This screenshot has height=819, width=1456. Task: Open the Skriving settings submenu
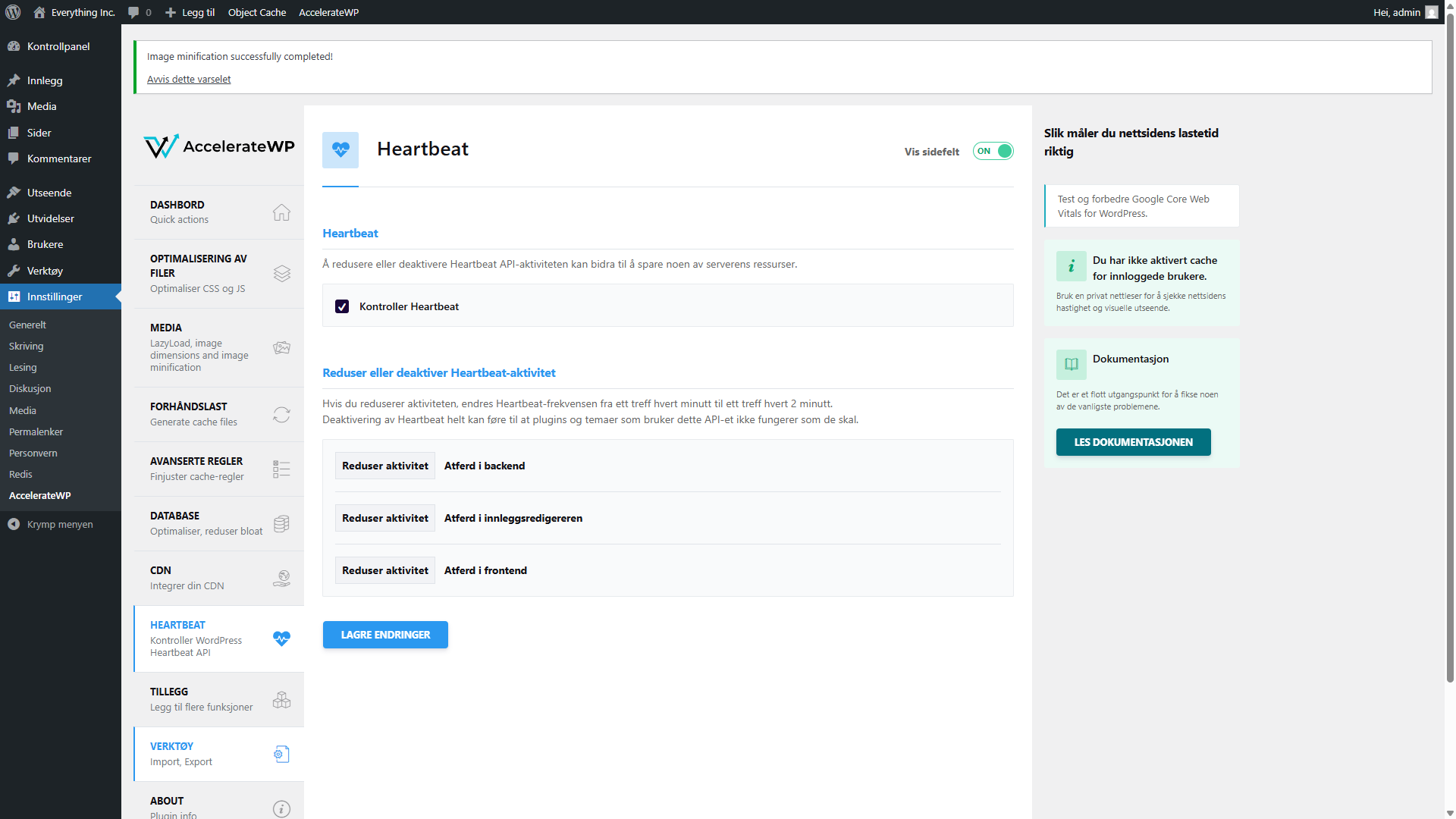pos(26,346)
